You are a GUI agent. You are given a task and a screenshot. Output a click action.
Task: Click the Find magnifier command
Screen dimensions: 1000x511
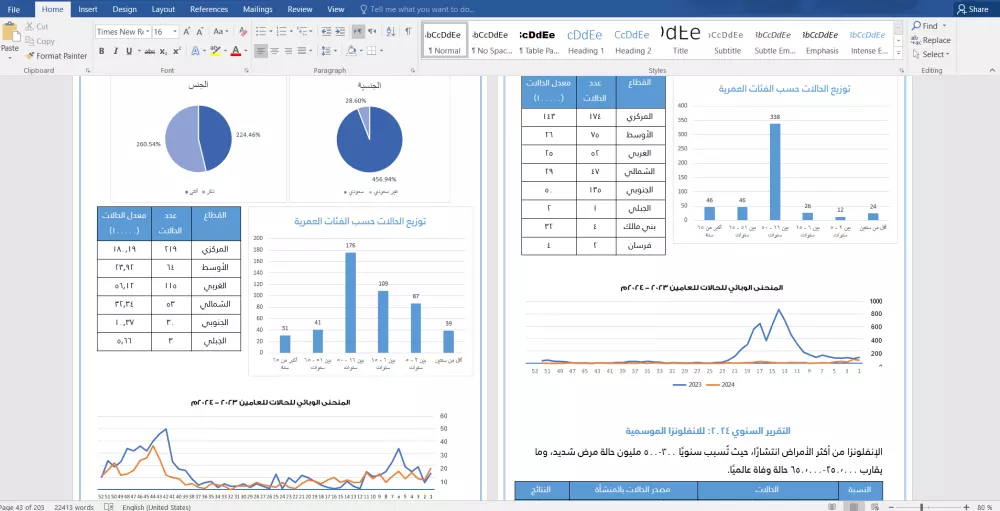[x=925, y=26]
